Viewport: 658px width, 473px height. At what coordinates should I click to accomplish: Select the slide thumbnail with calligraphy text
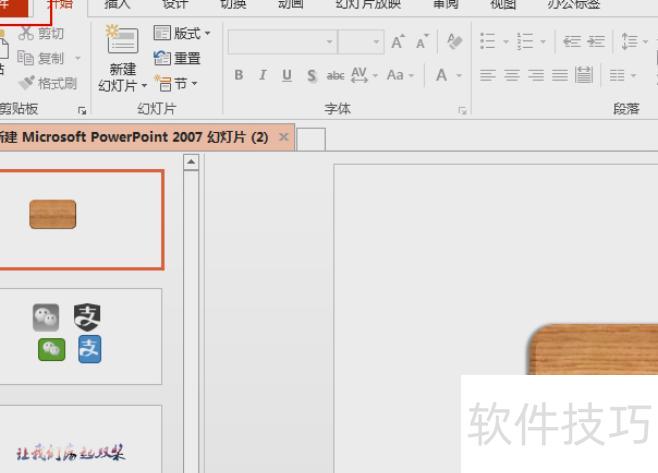tap(81, 439)
